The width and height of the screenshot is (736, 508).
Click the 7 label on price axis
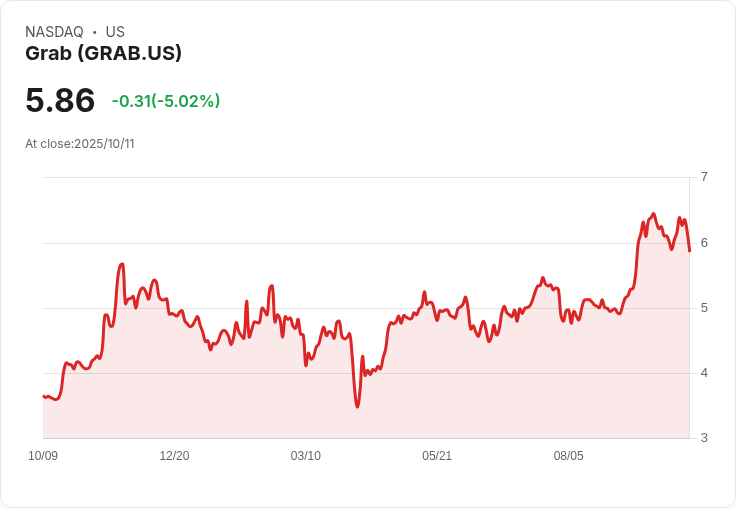click(x=704, y=177)
